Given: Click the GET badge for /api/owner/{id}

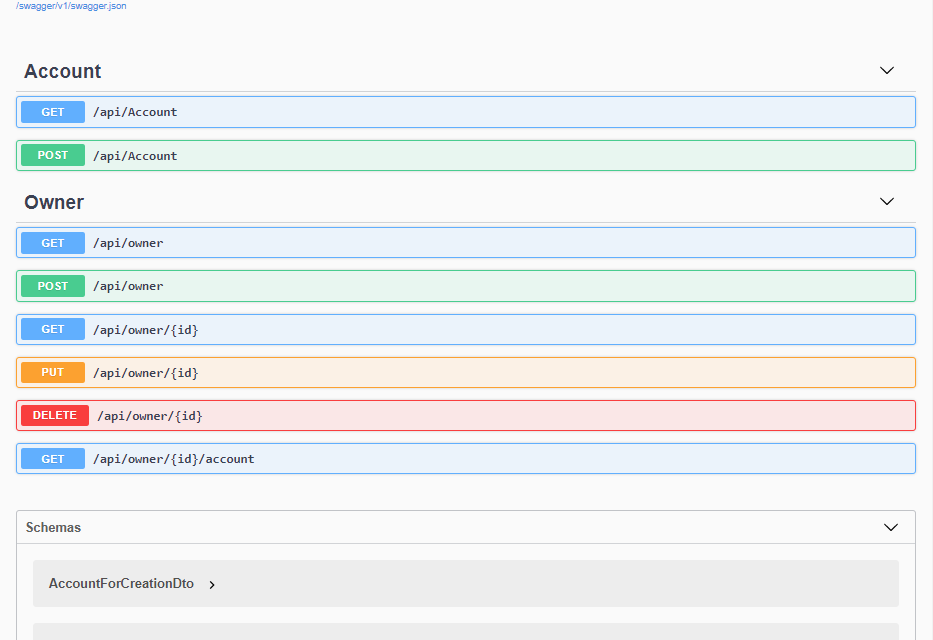Looking at the screenshot, I should (53, 329).
